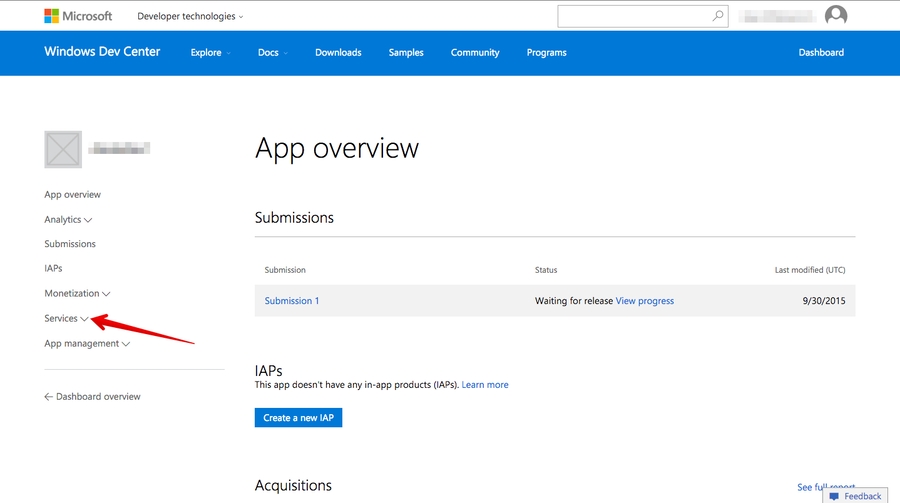Focus the top search input field

pyautogui.click(x=635, y=16)
